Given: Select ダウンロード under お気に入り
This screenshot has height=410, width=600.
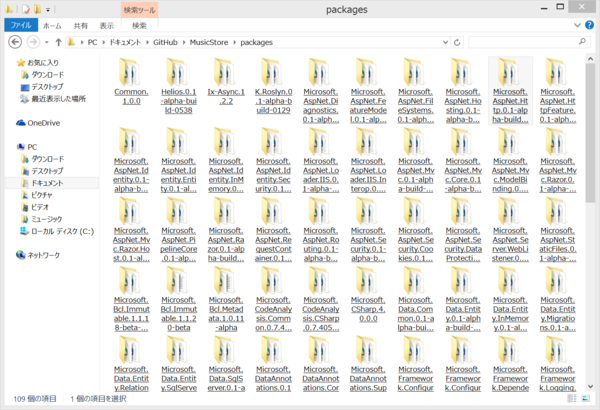Looking at the screenshot, I should tap(43, 75).
